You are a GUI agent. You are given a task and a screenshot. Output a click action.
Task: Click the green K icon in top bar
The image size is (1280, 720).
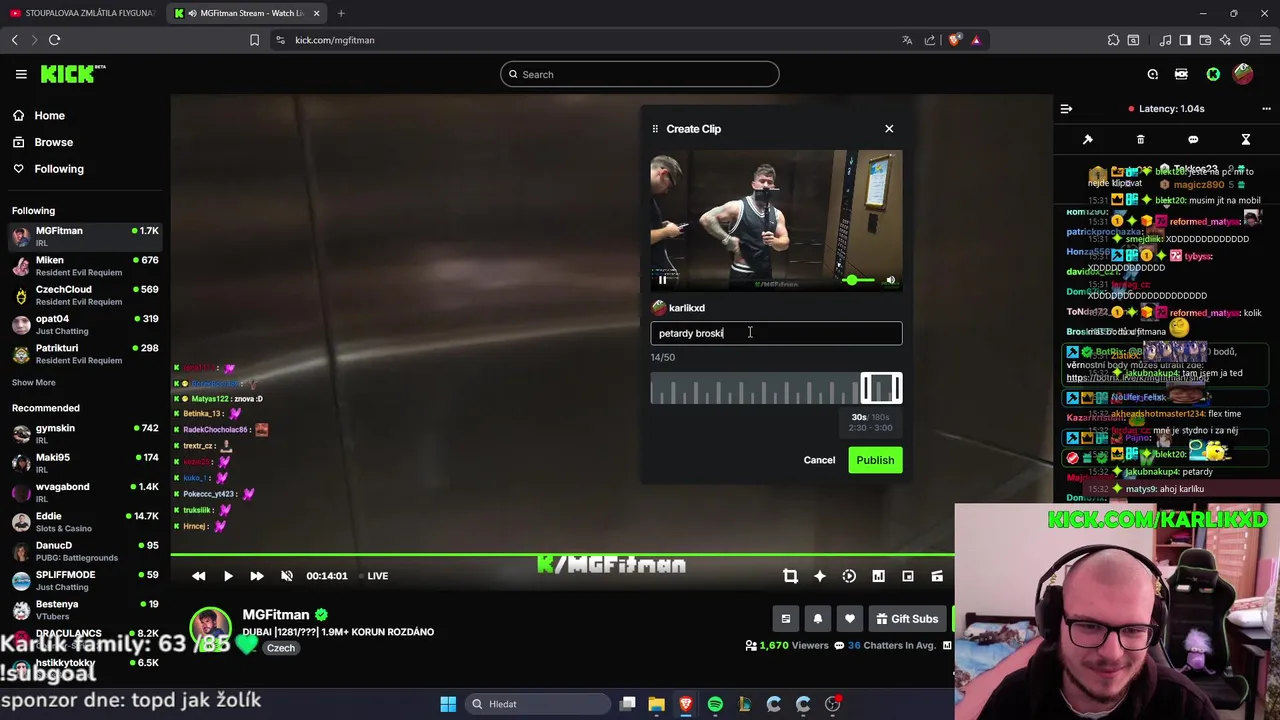tap(1213, 74)
